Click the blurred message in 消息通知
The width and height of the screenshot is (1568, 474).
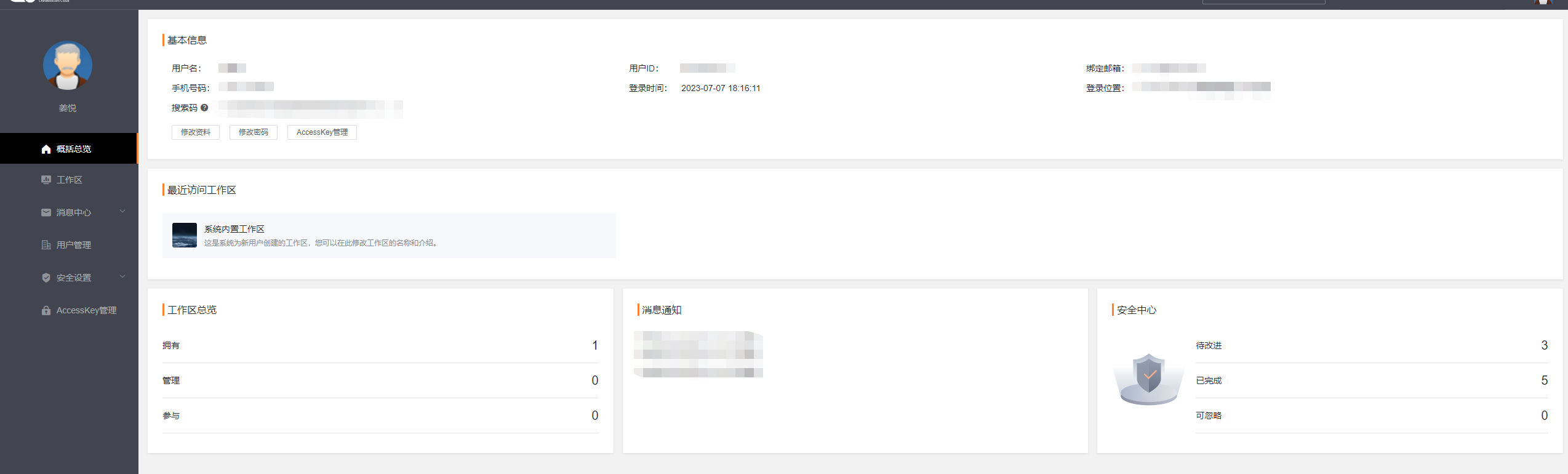click(x=698, y=354)
